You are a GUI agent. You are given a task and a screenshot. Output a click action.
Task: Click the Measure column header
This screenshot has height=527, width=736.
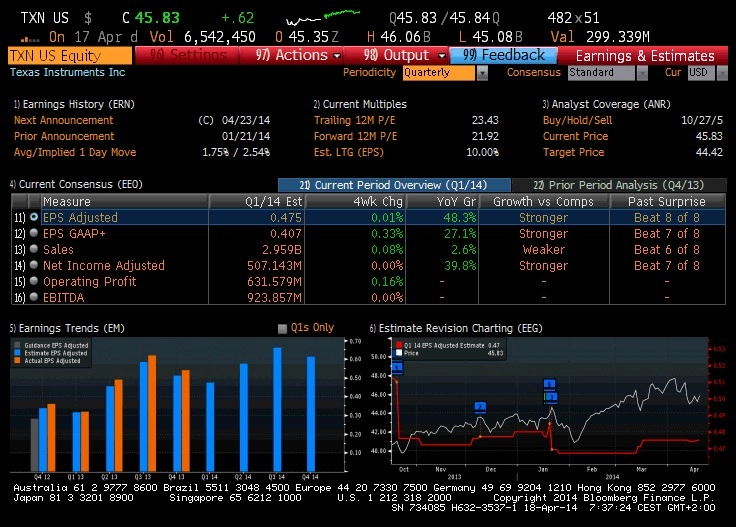click(x=124, y=202)
